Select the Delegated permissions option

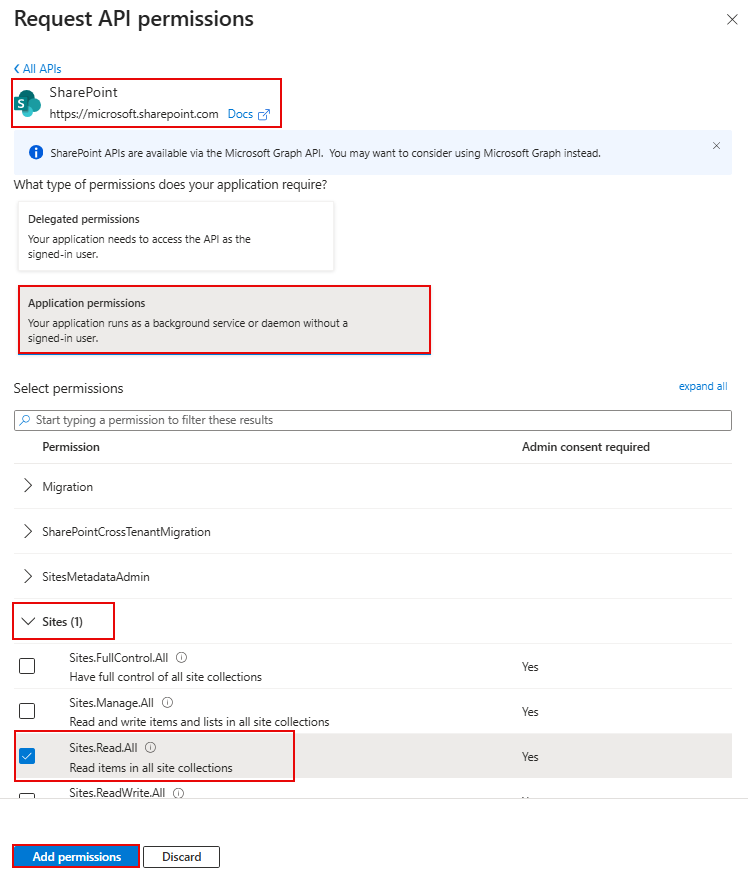click(176, 236)
